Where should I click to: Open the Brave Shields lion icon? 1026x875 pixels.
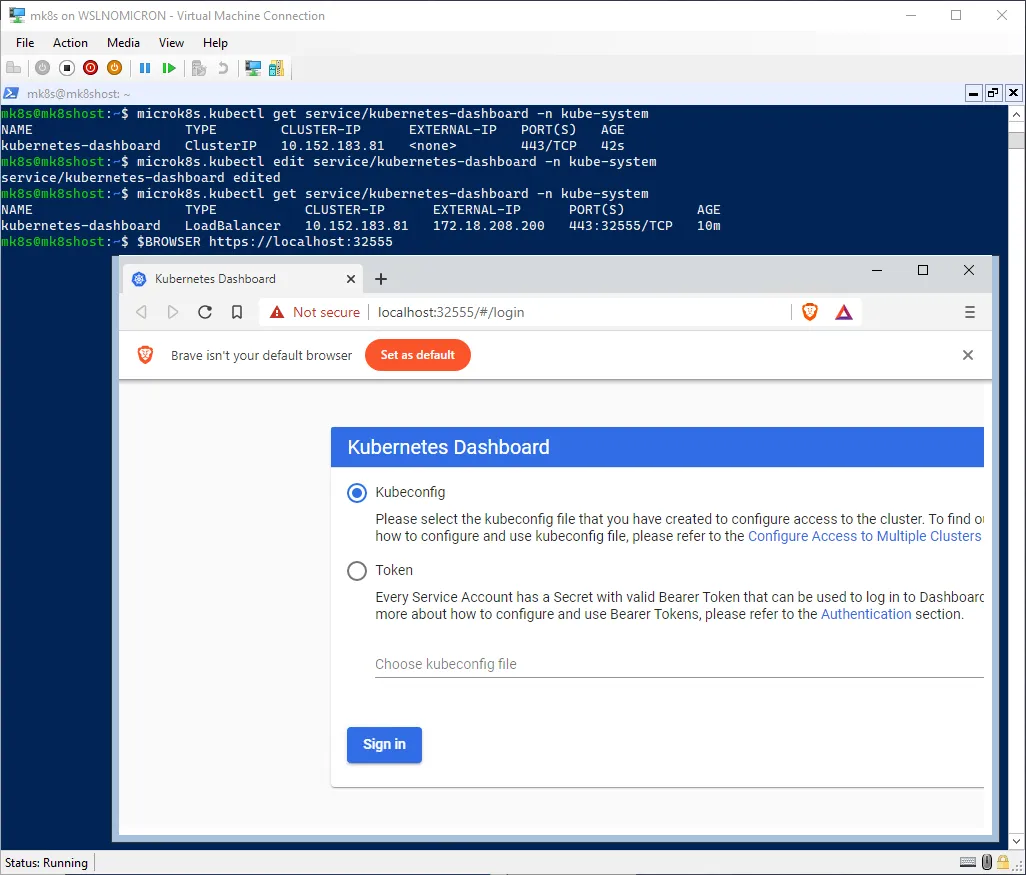click(810, 312)
